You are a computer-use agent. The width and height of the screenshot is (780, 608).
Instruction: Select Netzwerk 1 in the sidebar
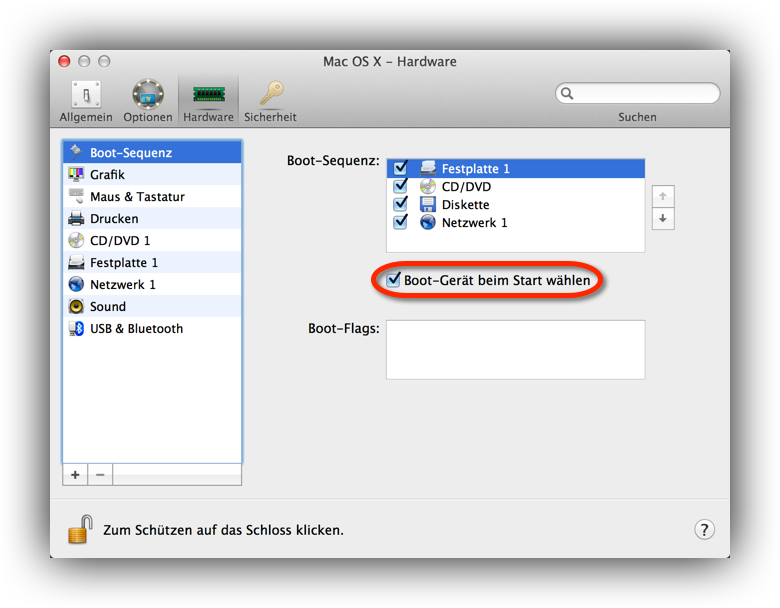tap(152, 284)
